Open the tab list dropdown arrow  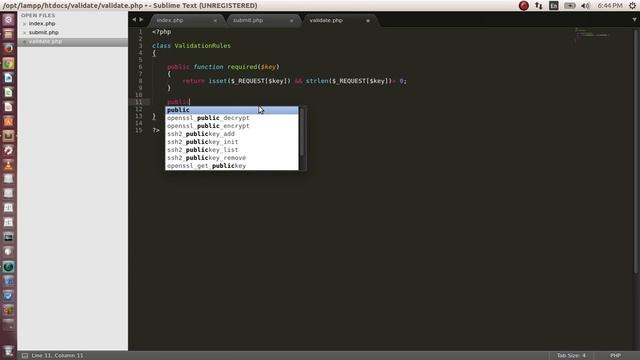point(634,20)
